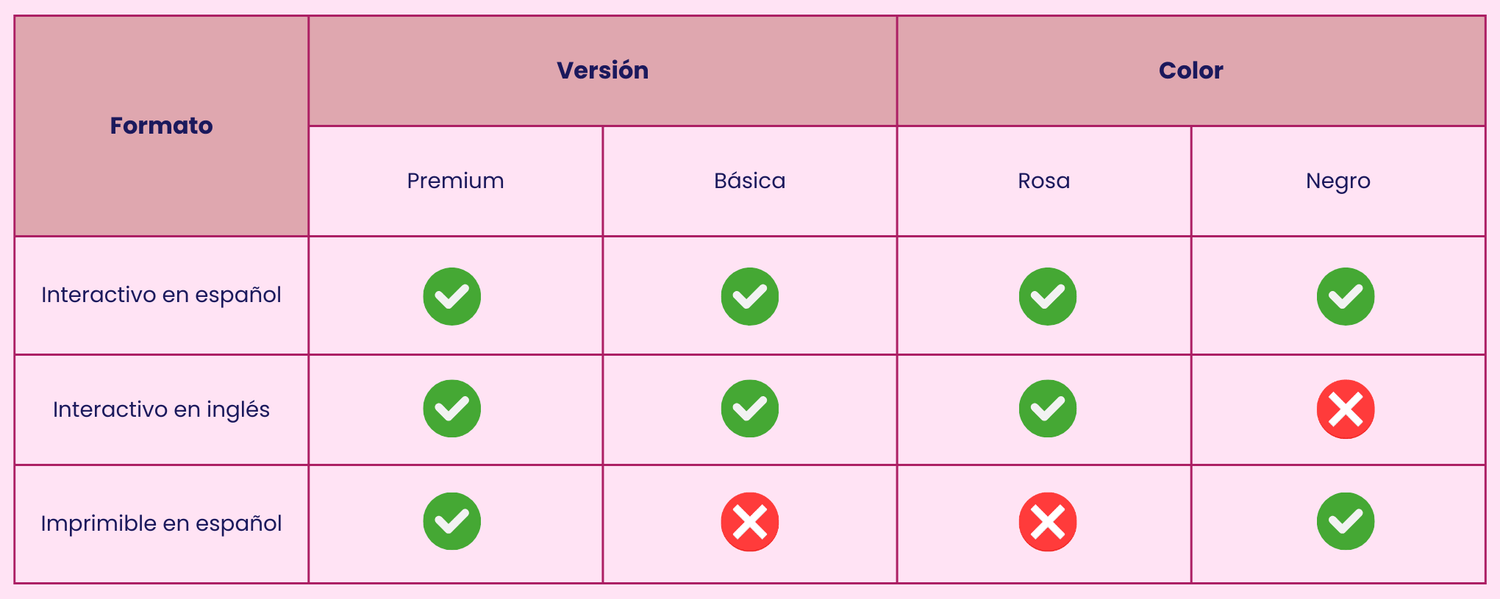Image resolution: width=1500 pixels, height=599 pixels.
Task: Click the green check for Interactivo en español Básica
Action: tap(750, 296)
